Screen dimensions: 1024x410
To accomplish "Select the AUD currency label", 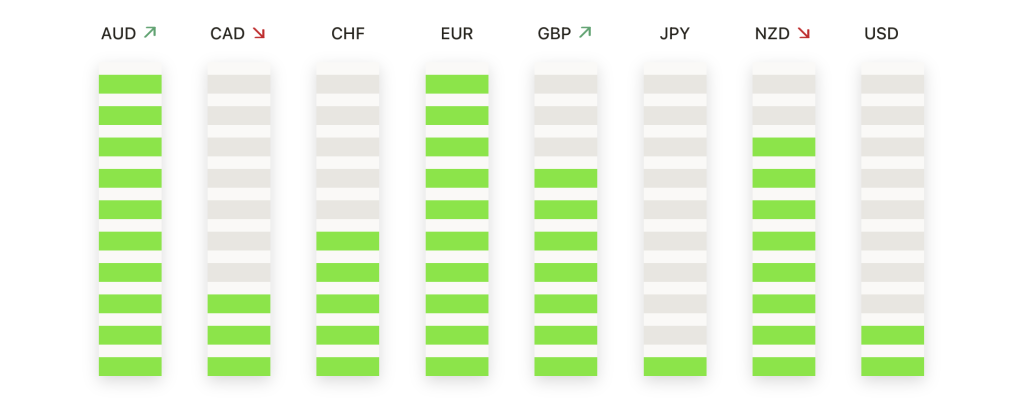I will point(119,34).
